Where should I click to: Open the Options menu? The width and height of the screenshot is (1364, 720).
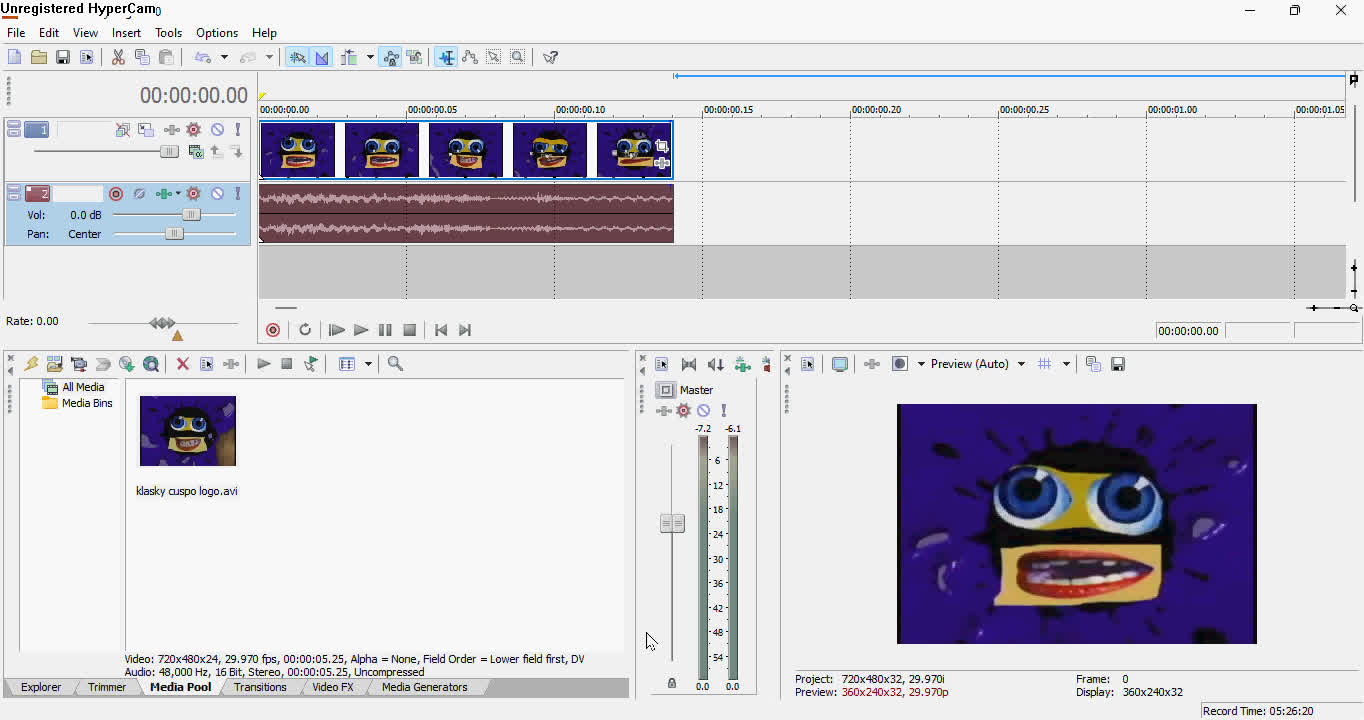click(217, 33)
